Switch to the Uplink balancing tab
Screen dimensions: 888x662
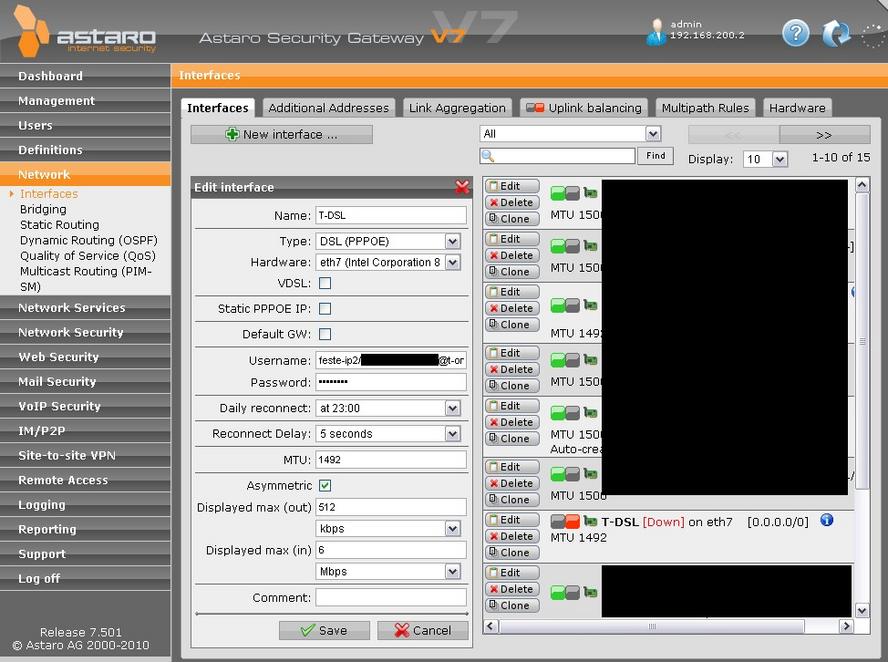coord(583,108)
